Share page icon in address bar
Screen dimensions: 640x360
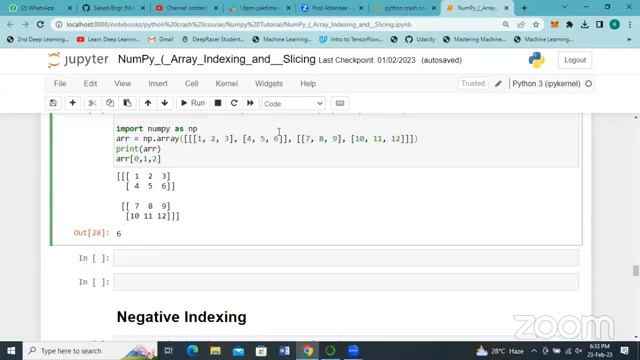pyautogui.click(x=521, y=24)
